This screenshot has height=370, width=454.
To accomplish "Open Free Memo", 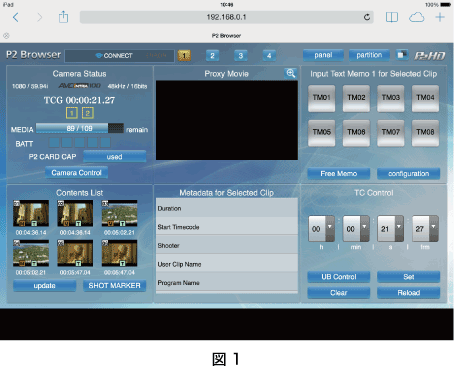I will click(339, 173).
